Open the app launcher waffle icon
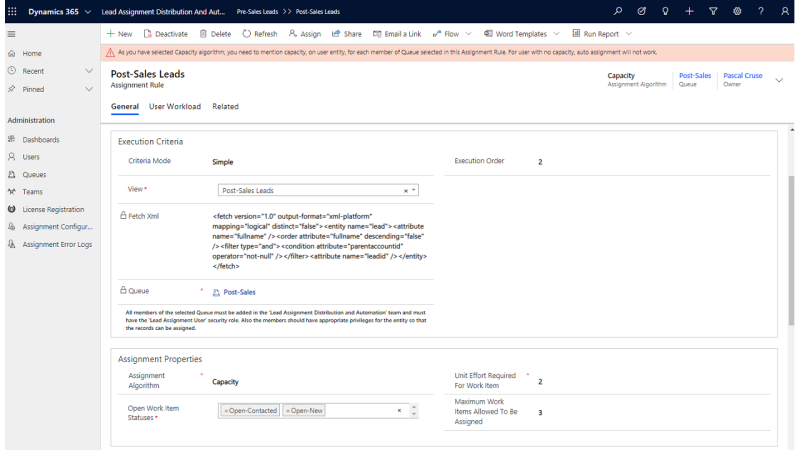 pyautogui.click(x=12, y=11)
